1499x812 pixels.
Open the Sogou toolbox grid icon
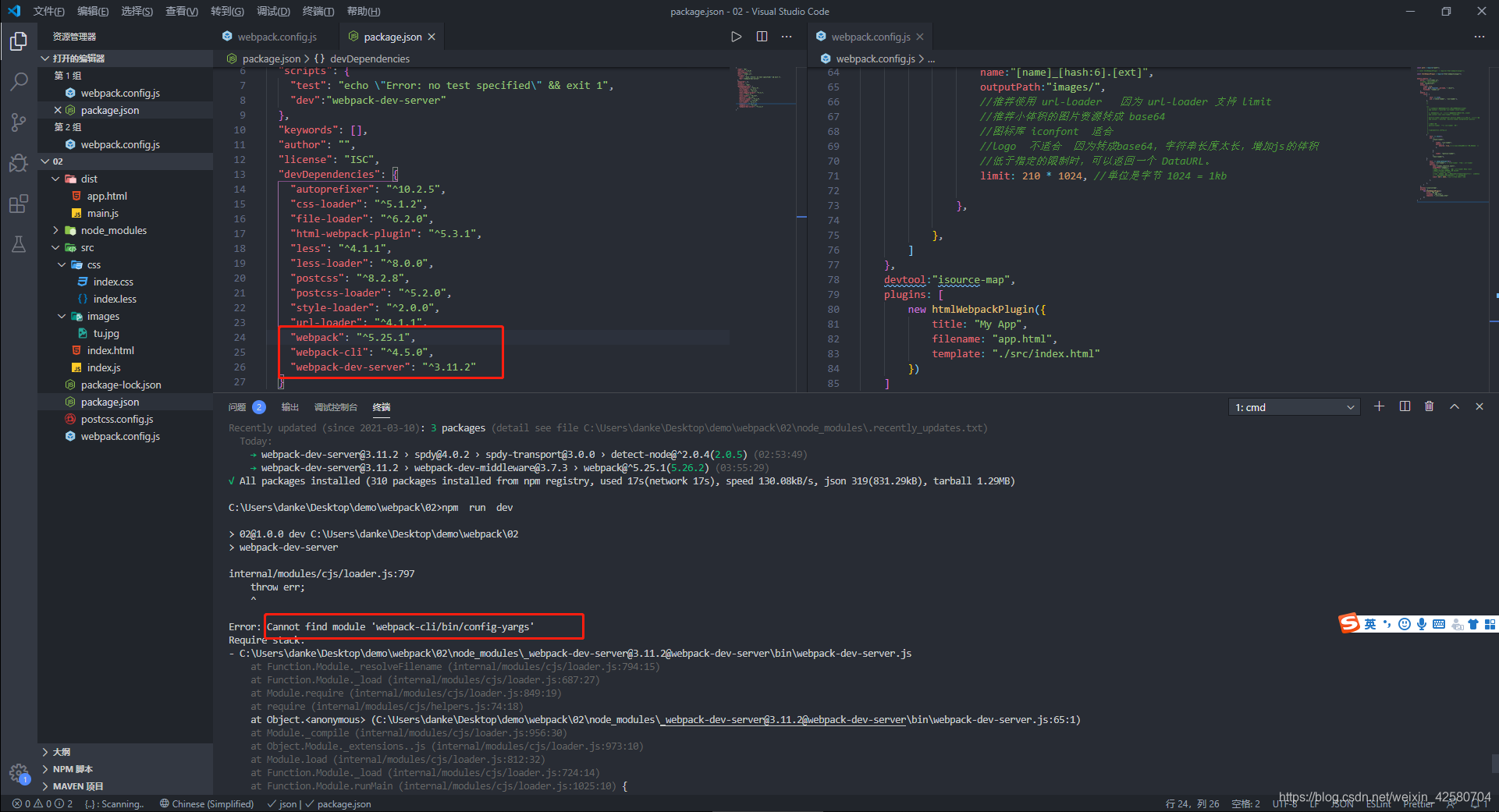tap(1490, 624)
